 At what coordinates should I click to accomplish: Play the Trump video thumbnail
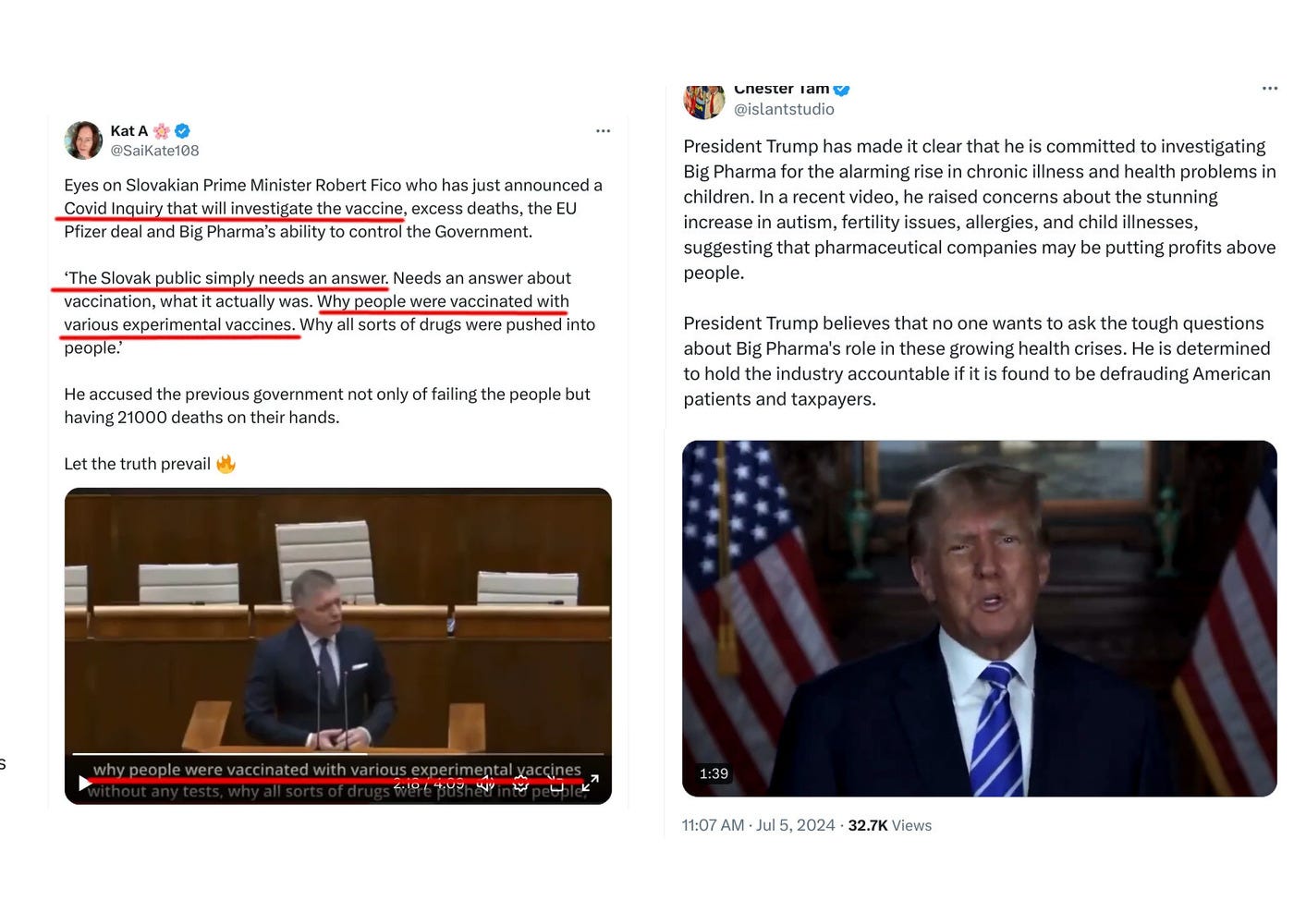[x=980, y=618]
